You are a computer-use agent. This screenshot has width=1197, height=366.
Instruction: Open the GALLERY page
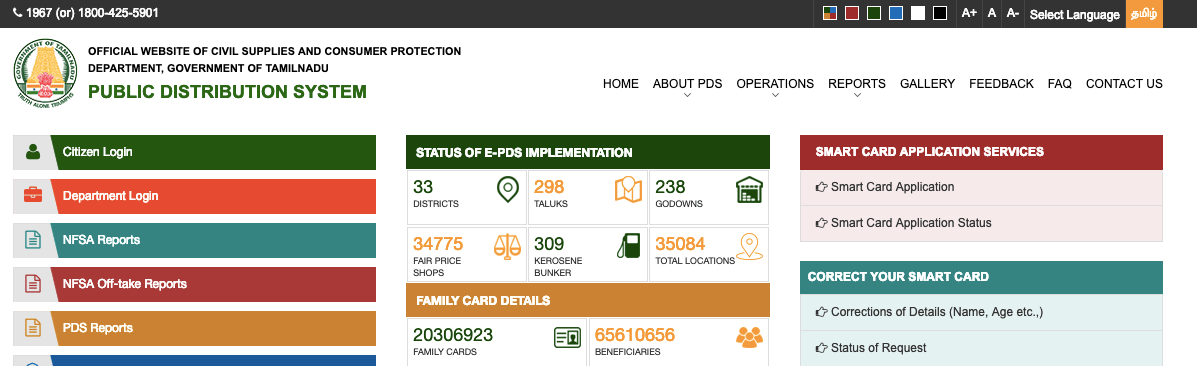click(928, 84)
